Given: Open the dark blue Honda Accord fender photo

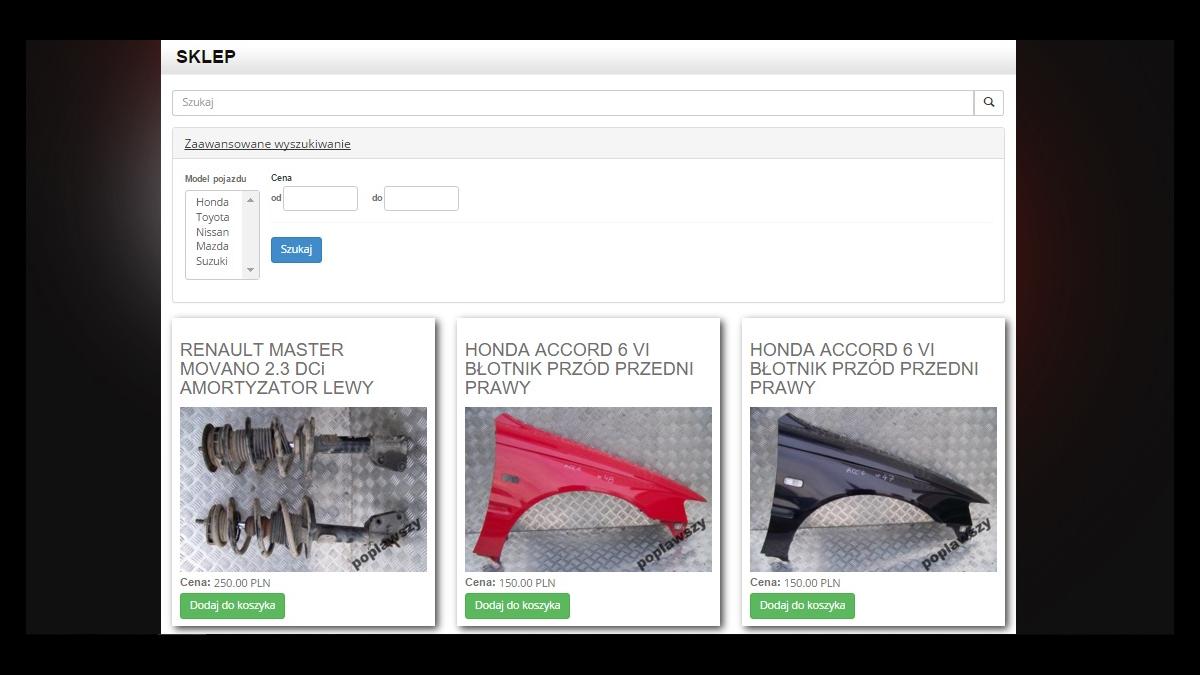Looking at the screenshot, I should 873,489.
